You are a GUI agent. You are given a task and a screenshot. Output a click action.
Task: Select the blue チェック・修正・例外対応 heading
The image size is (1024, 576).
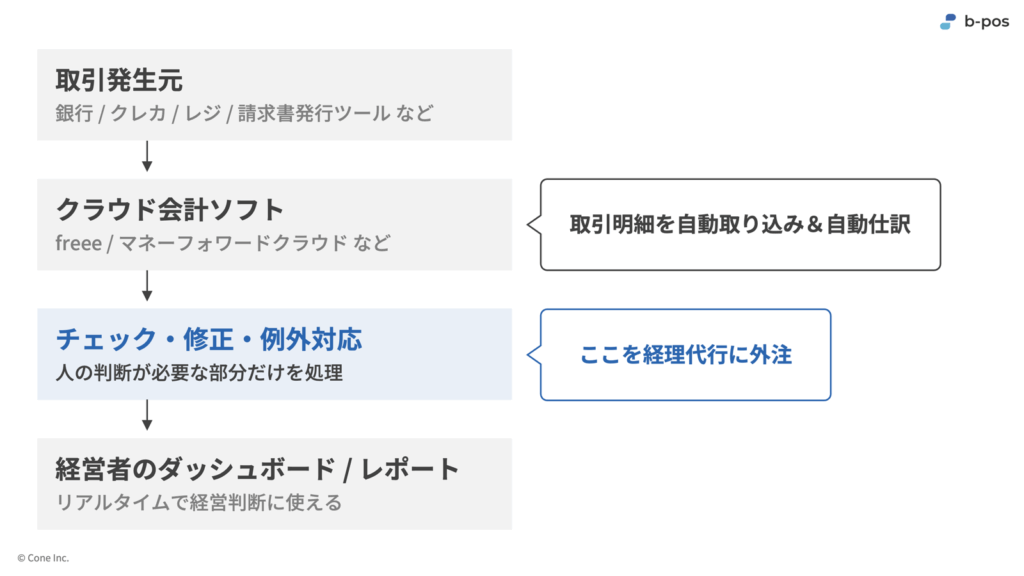click(x=209, y=340)
